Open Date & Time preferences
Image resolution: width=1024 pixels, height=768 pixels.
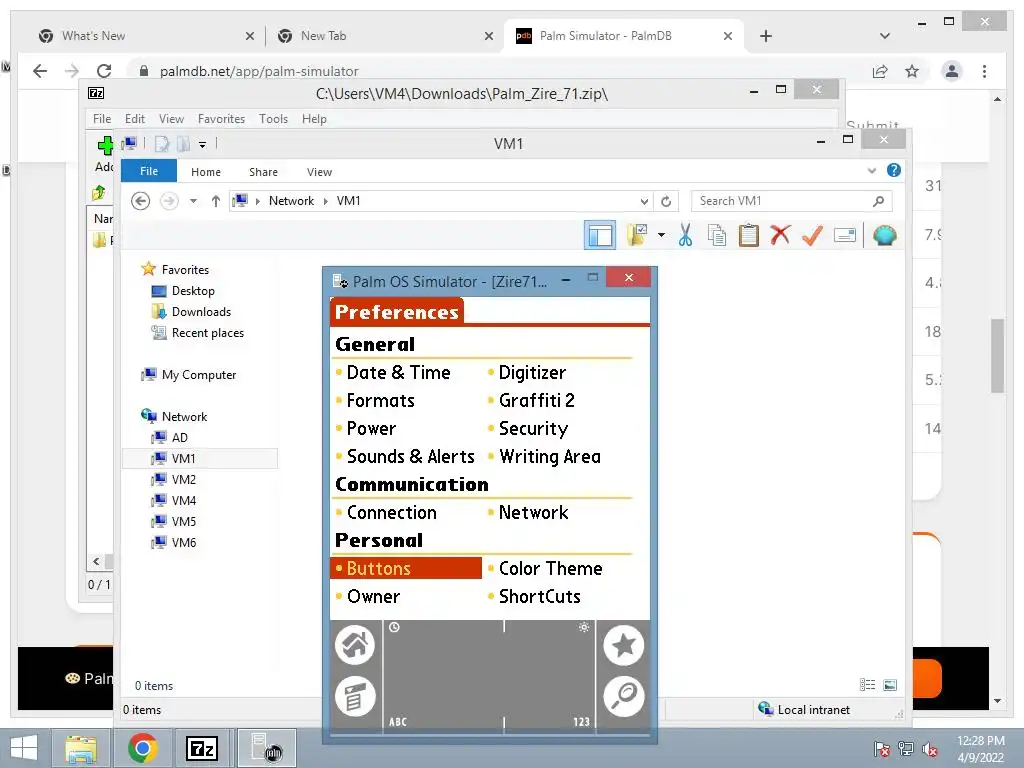[398, 372]
